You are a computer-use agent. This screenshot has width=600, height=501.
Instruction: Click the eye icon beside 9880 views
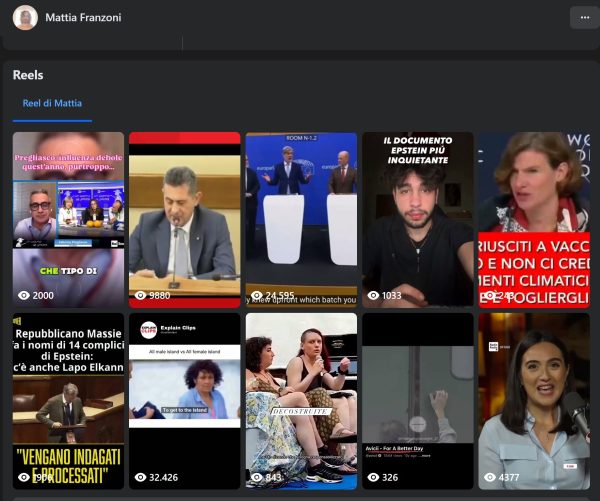click(140, 295)
